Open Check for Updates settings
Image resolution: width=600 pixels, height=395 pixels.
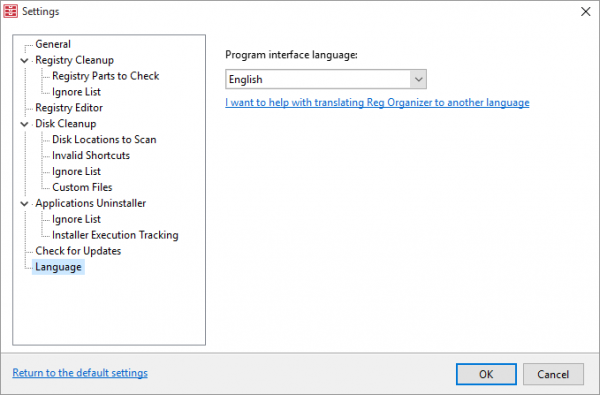pyautogui.click(x=78, y=251)
